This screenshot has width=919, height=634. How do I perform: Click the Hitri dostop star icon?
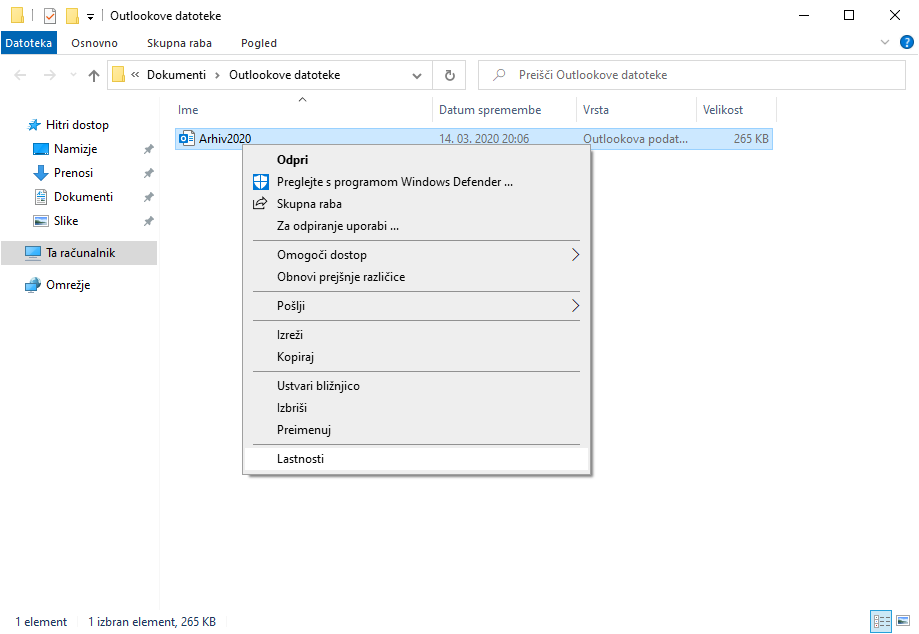[x=34, y=125]
